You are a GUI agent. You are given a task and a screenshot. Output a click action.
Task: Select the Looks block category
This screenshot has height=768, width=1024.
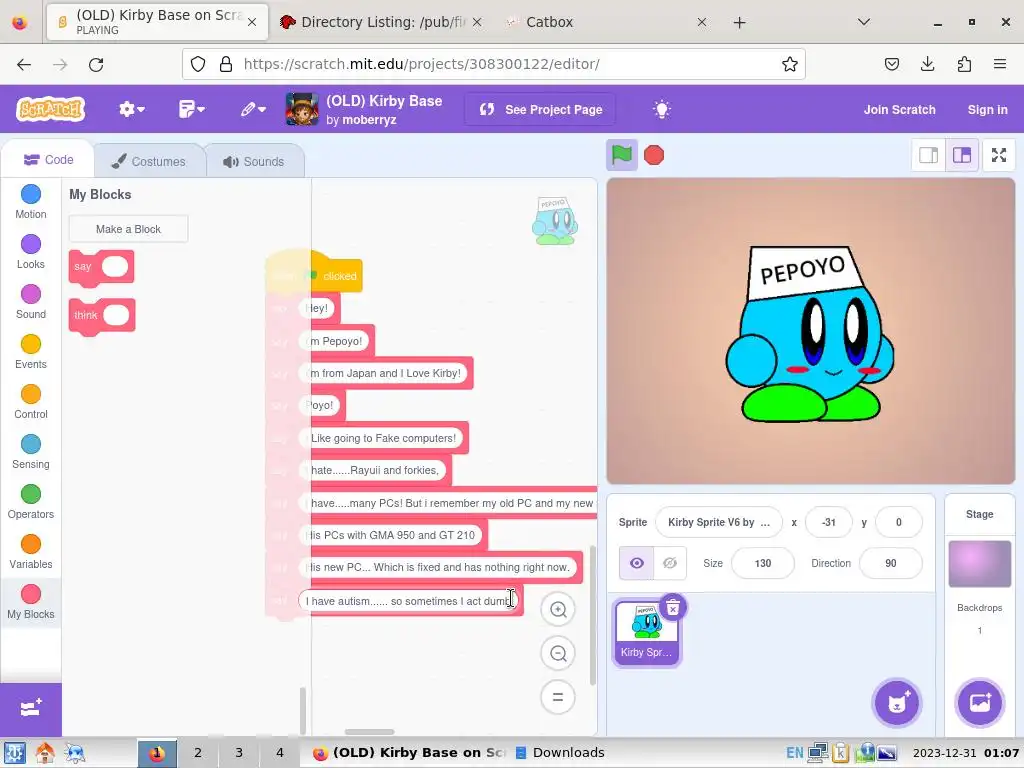[x=31, y=252]
